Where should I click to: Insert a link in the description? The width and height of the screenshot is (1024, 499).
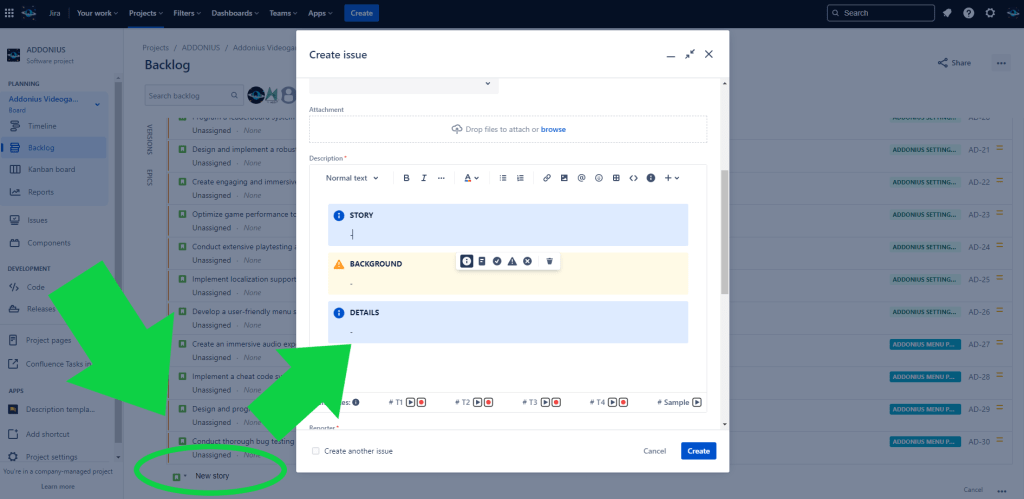547,178
